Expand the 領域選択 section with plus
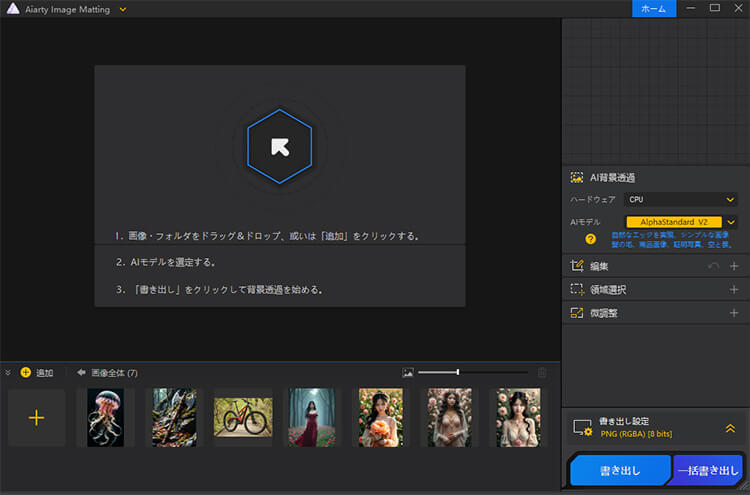Image resolution: width=750 pixels, height=495 pixels. click(x=734, y=289)
